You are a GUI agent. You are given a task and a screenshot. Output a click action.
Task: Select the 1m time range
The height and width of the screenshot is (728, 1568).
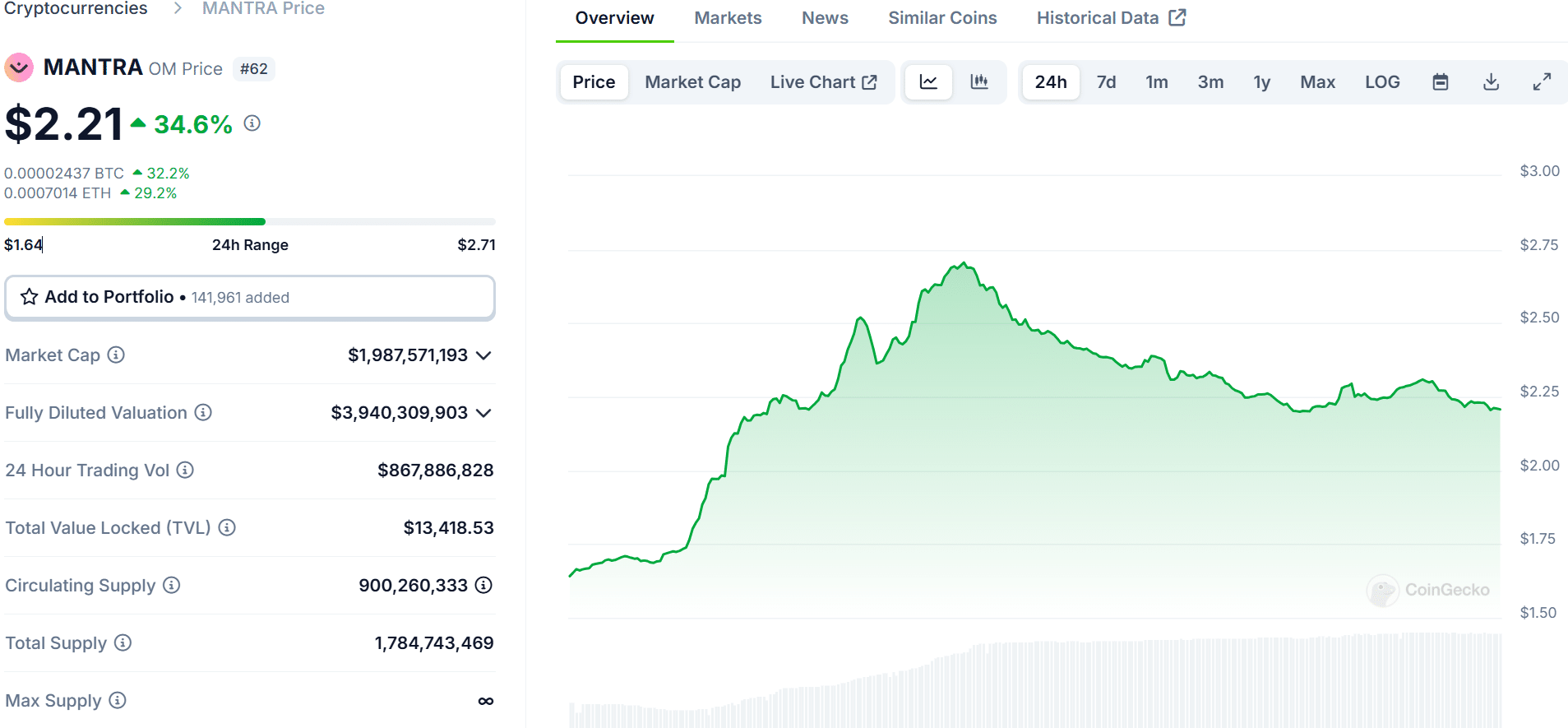(1157, 82)
